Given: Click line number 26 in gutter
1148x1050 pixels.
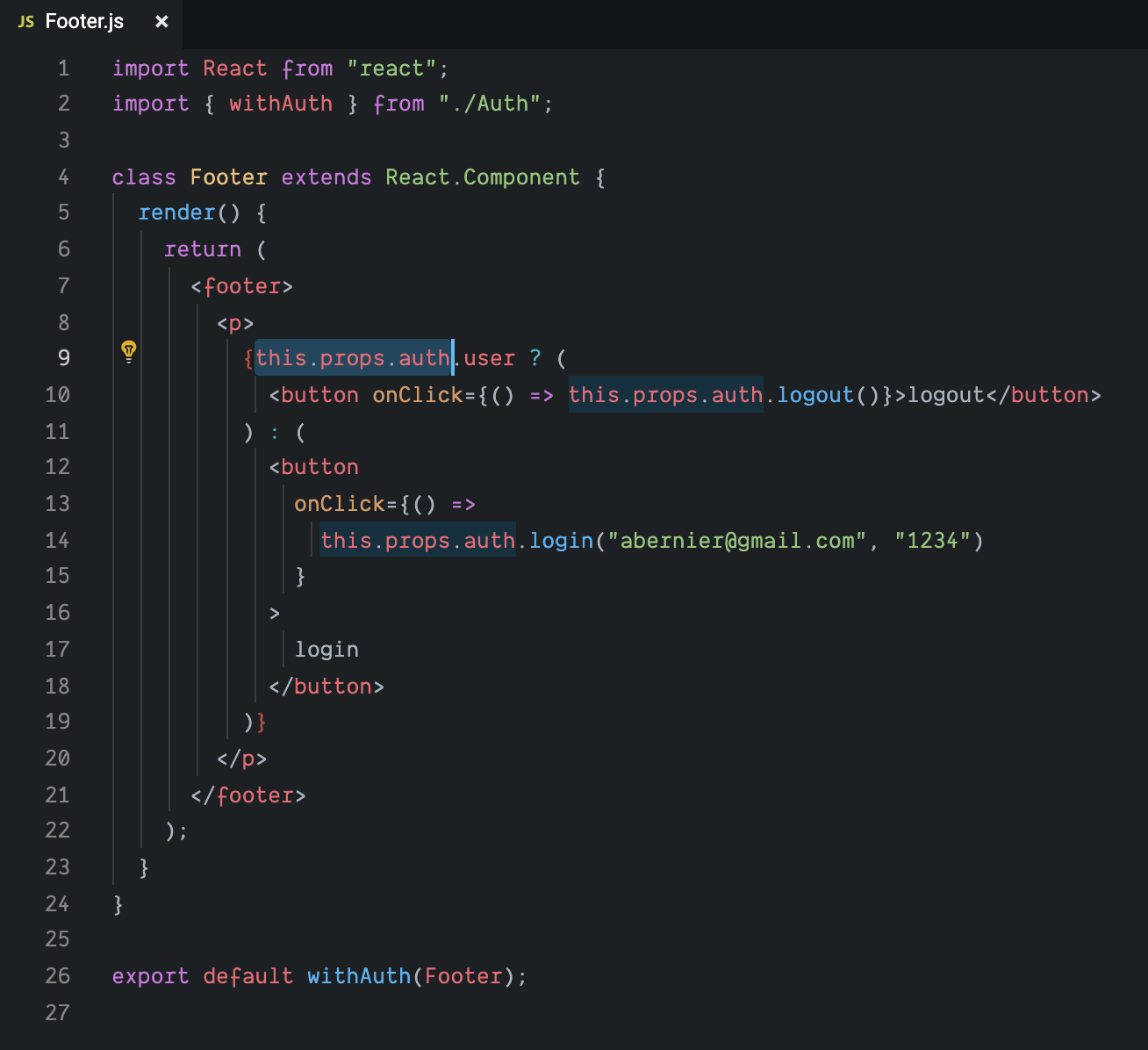Looking at the screenshot, I should 58,976.
